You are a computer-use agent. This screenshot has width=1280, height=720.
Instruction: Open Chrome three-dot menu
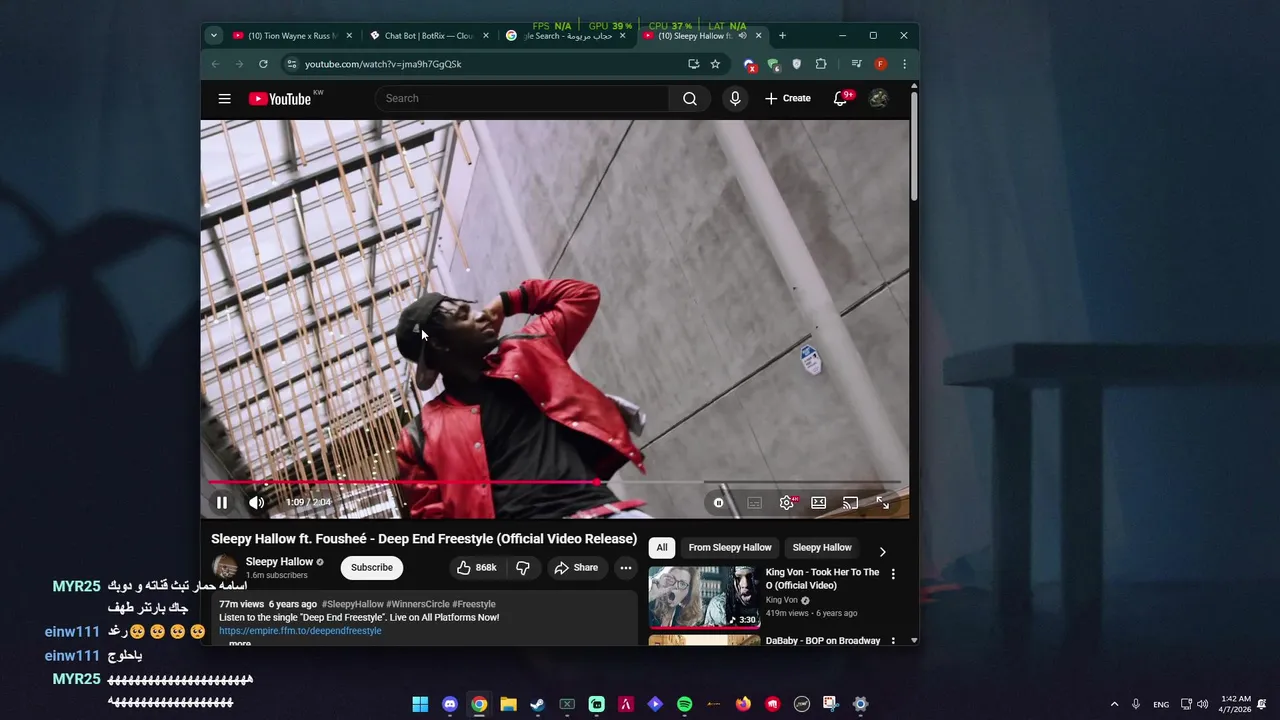click(x=904, y=64)
